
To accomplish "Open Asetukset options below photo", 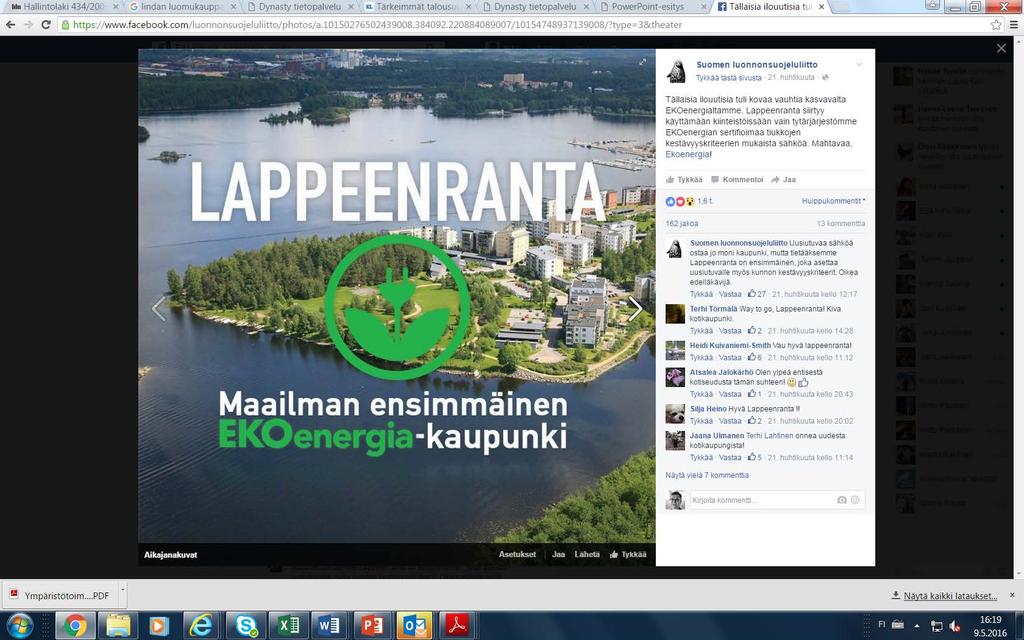I will pos(517,554).
